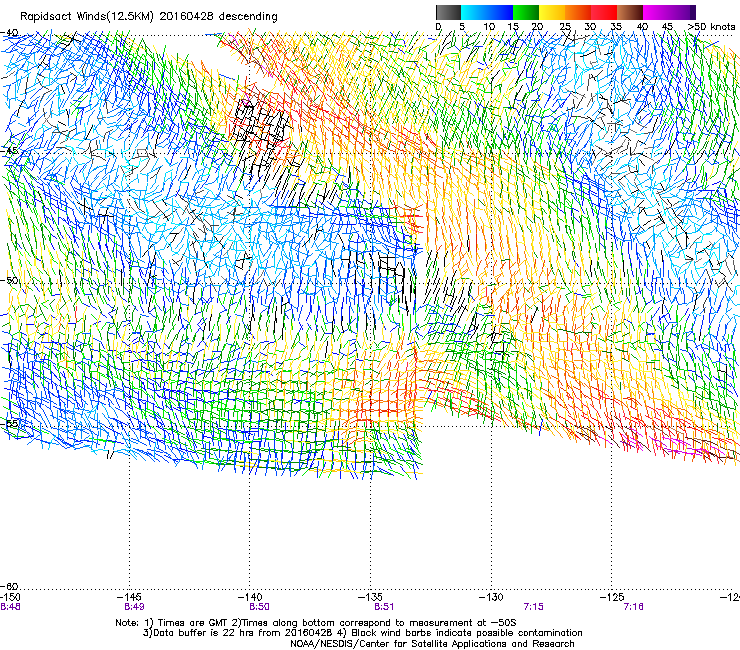
Task: Click the '40' knots legend tick label
Action: pos(642,26)
